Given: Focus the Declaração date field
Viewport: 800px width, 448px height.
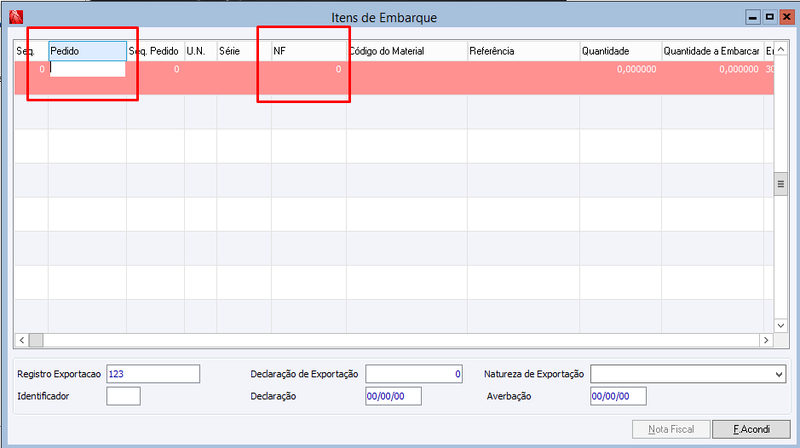Looking at the screenshot, I should point(393,396).
